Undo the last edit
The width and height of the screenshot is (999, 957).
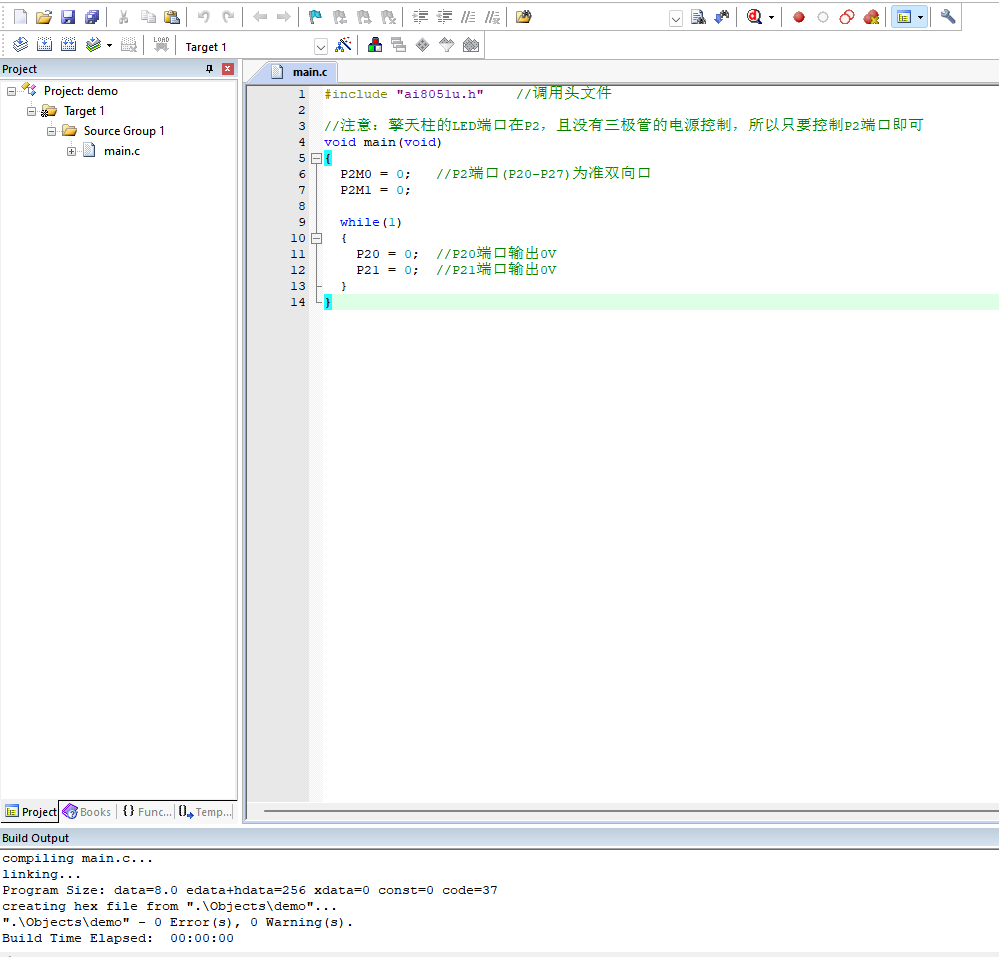click(204, 17)
